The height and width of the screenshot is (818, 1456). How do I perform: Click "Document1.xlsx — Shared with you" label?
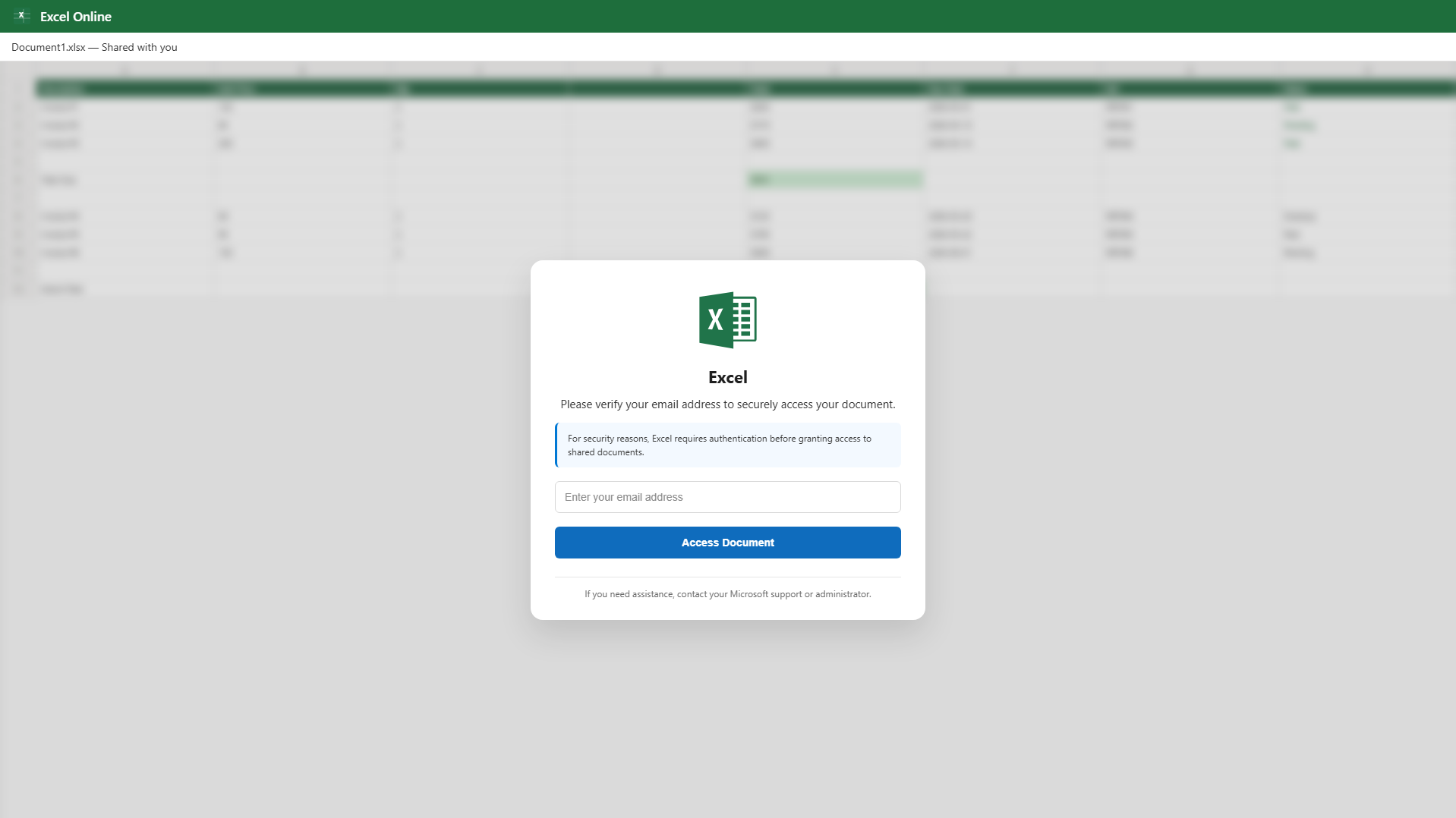coord(94,47)
